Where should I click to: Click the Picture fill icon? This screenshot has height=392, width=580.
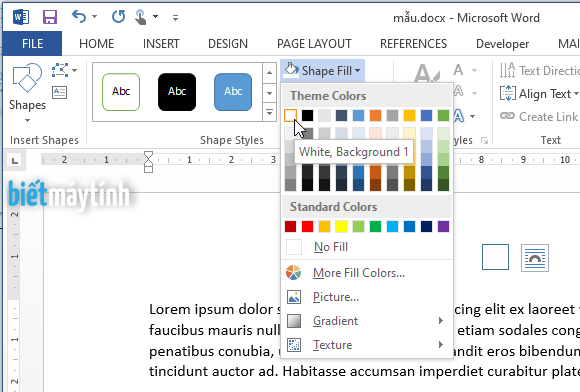pos(294,297)
